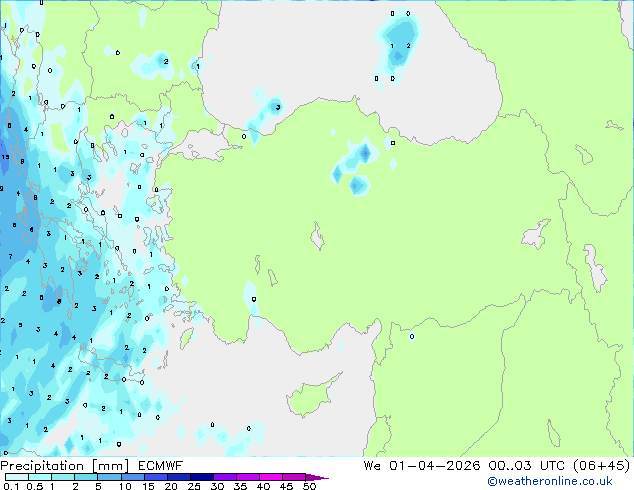Click the Precipitation [mm] title label
Viewport: 634px width, 490px height.
[x=64, y=466]
